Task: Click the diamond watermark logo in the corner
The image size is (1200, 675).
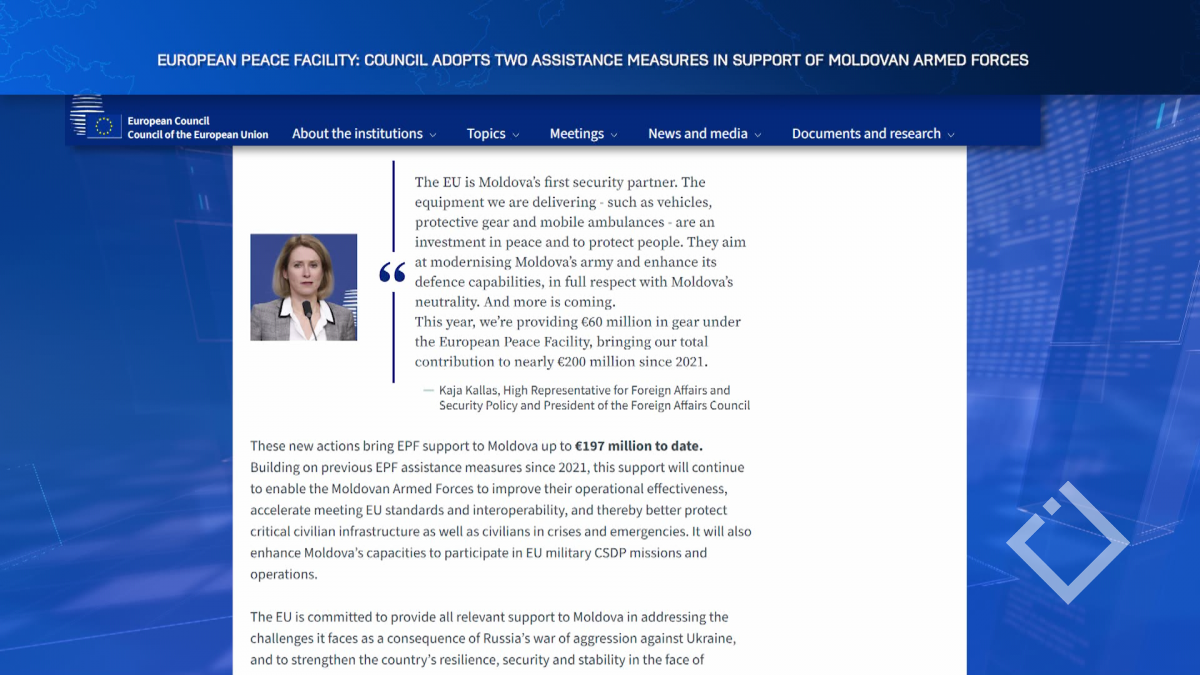Action: coord(1067,543)
